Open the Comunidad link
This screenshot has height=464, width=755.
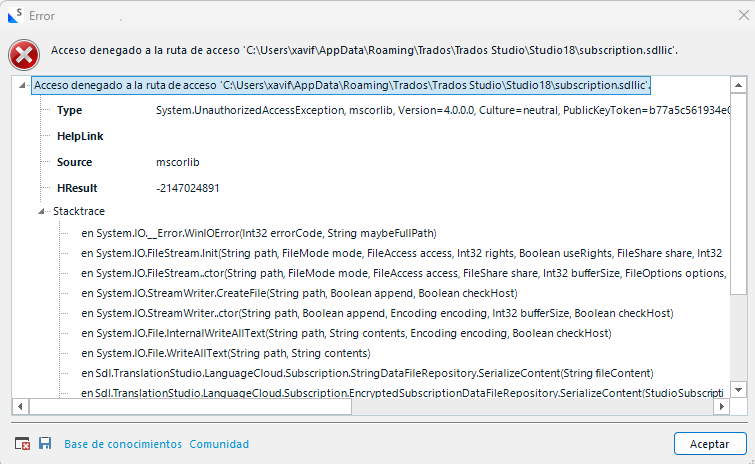click(x=219, y=444)
